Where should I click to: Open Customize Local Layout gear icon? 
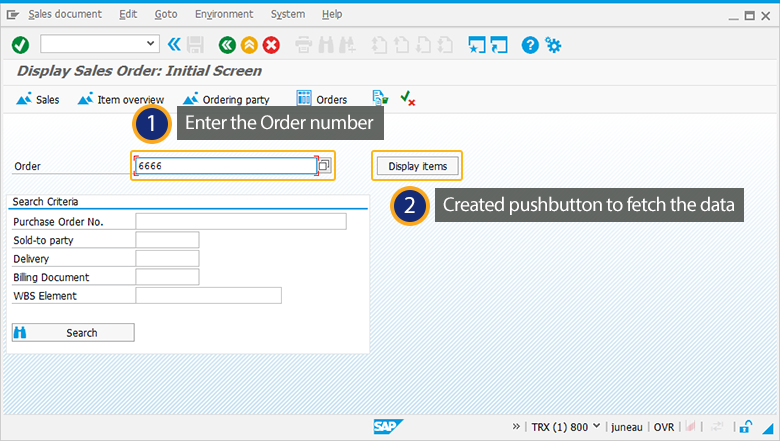tap(553, 45)
